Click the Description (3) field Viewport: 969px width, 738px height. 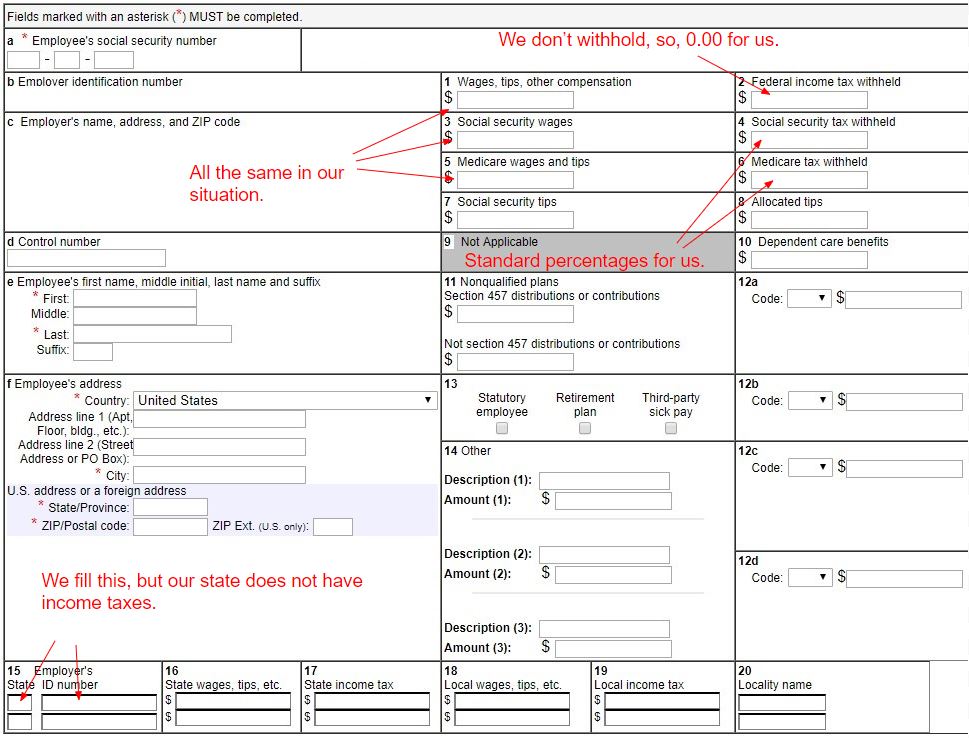(x=604, y=629)
